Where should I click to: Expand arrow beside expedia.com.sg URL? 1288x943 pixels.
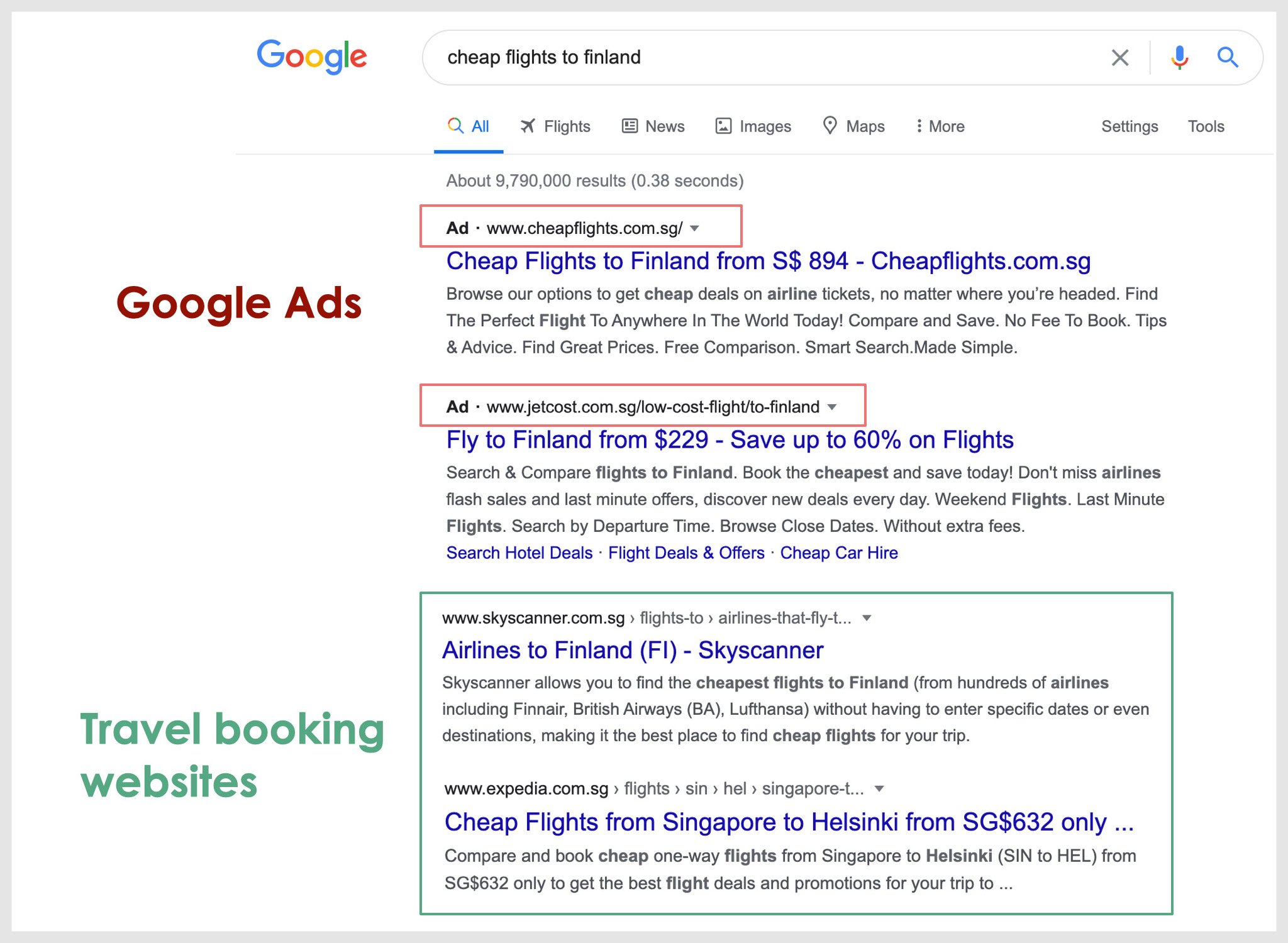click(879, 789)
